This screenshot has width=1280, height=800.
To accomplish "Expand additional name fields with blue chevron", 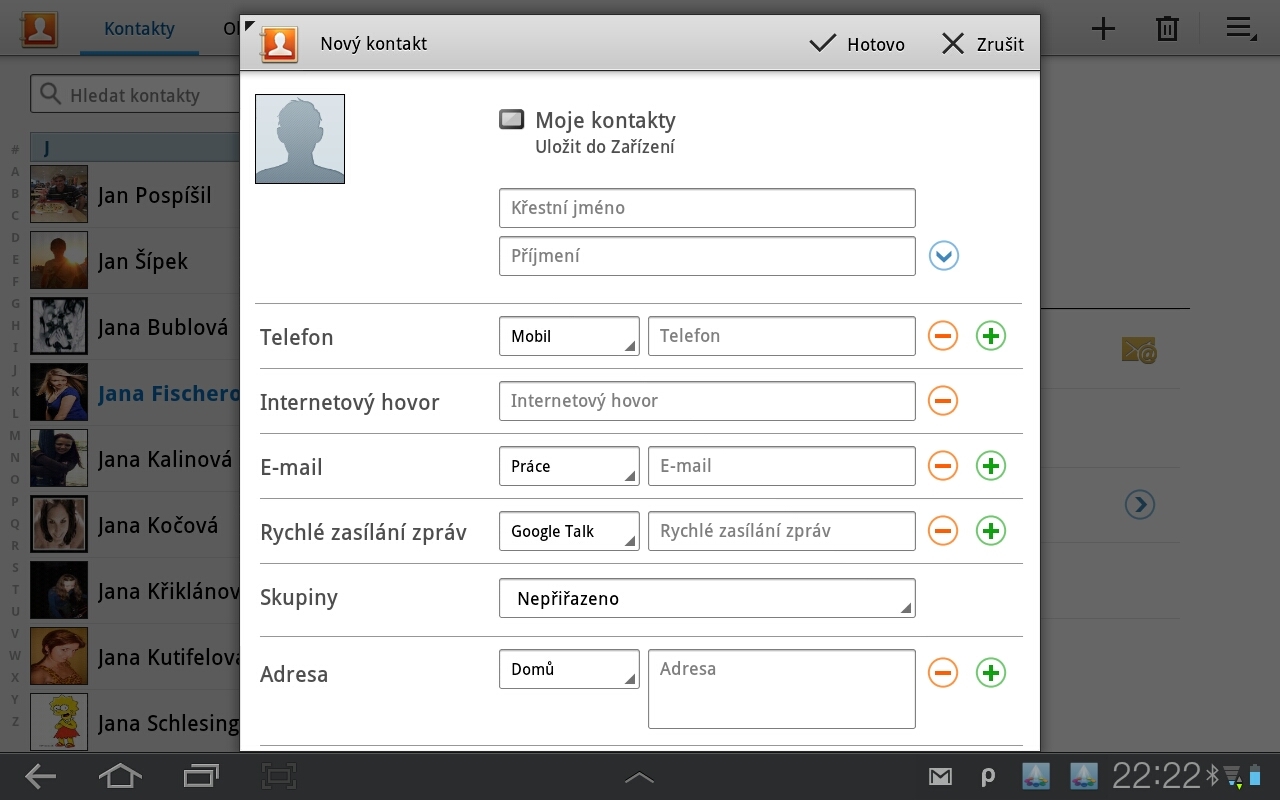I will (943, 256).
